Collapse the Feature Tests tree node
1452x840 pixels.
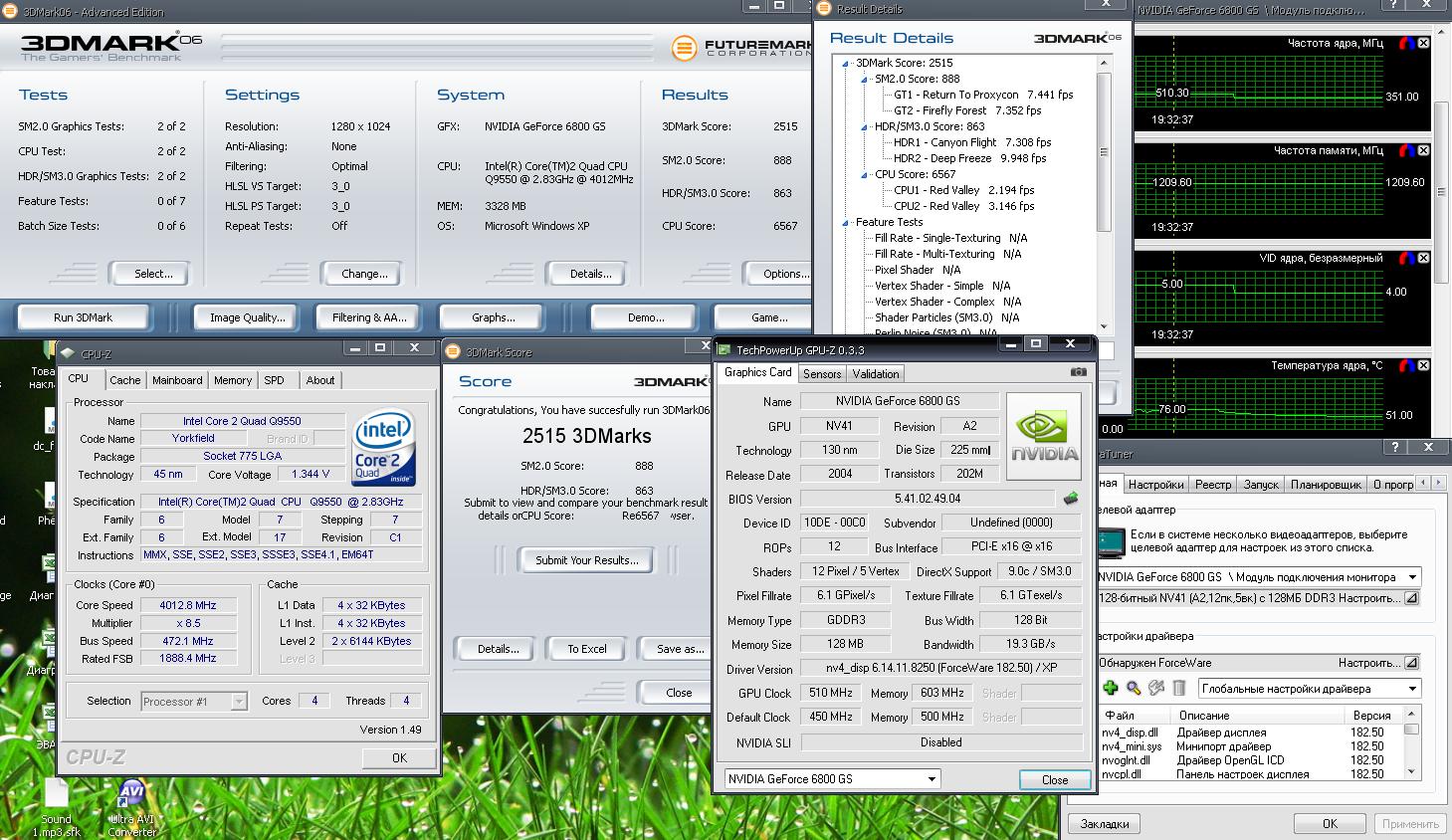coord(847,222)
